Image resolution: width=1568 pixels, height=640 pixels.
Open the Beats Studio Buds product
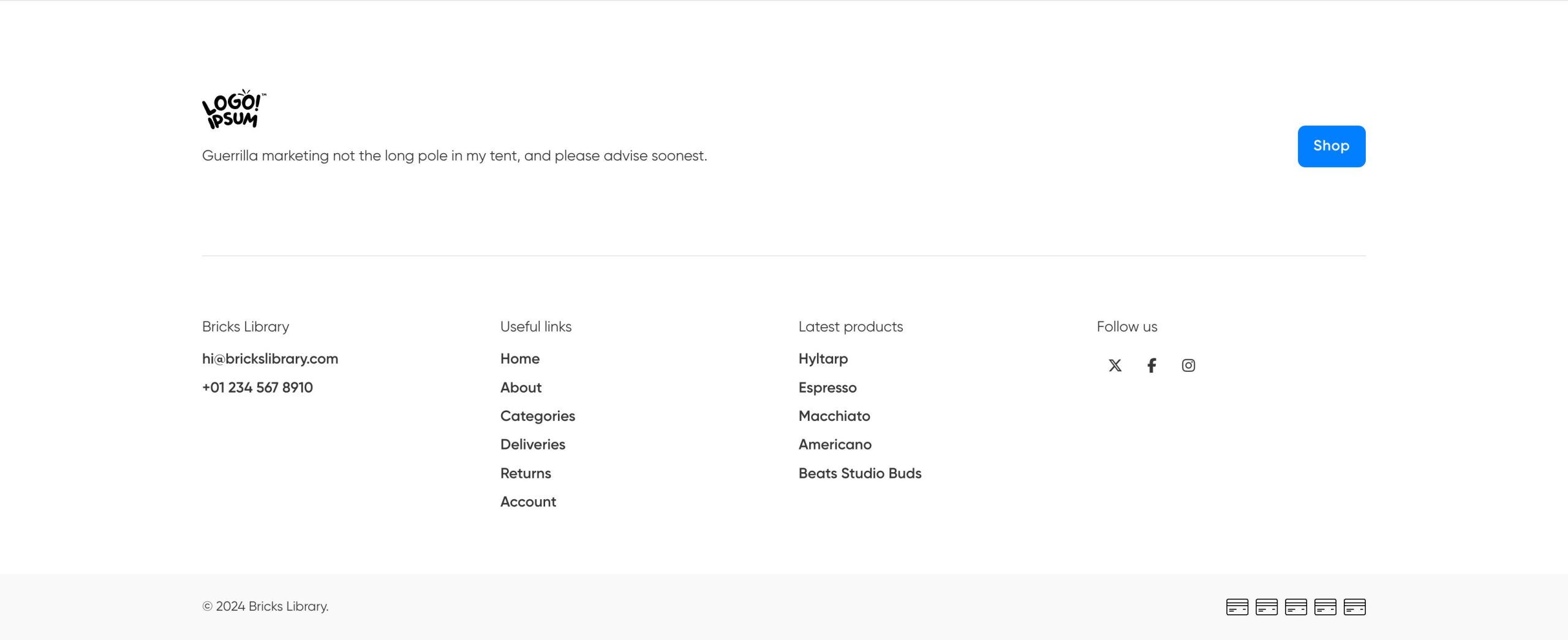(860, 473)
